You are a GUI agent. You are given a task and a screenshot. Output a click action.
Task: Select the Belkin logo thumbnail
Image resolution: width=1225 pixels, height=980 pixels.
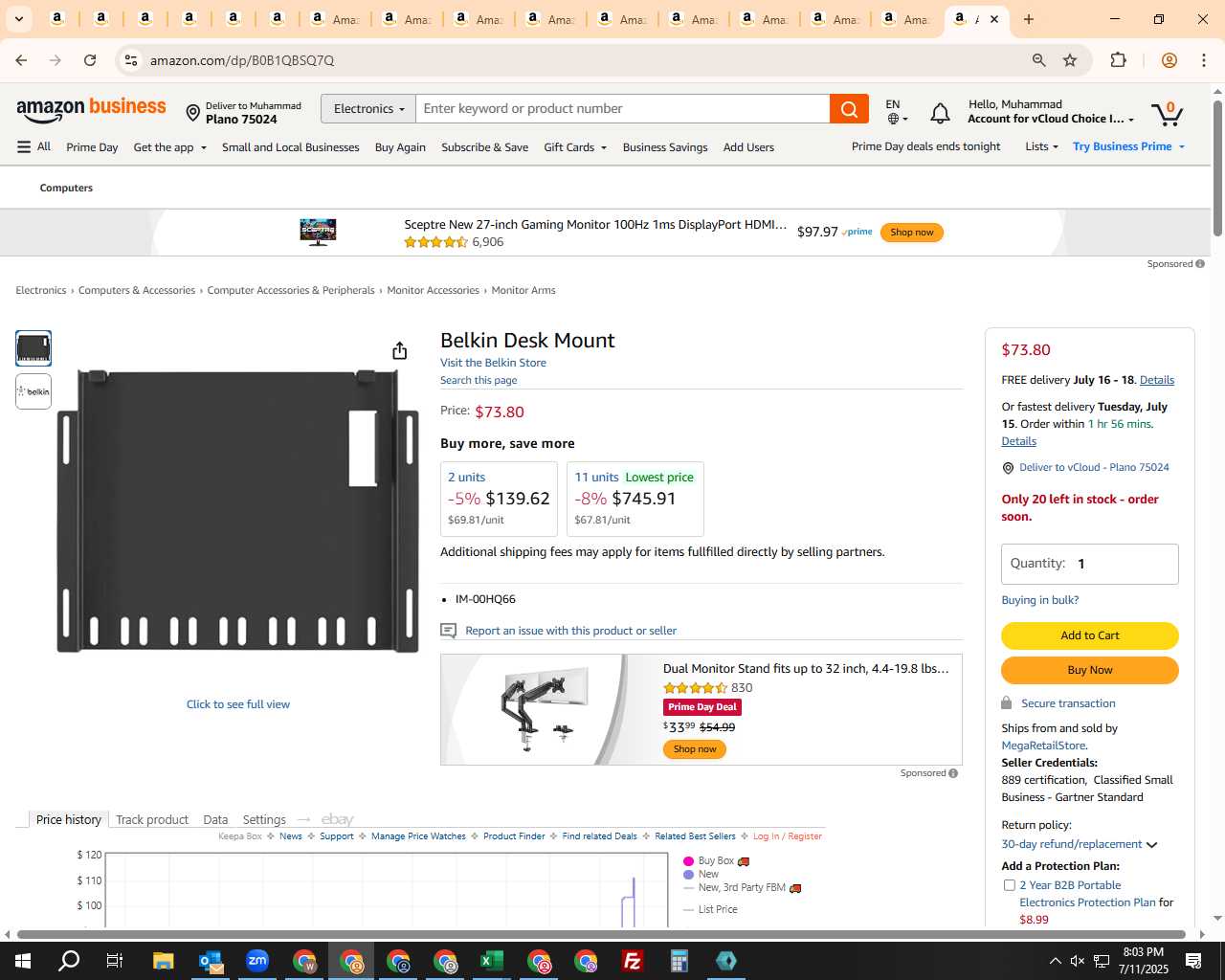point(33,391)
